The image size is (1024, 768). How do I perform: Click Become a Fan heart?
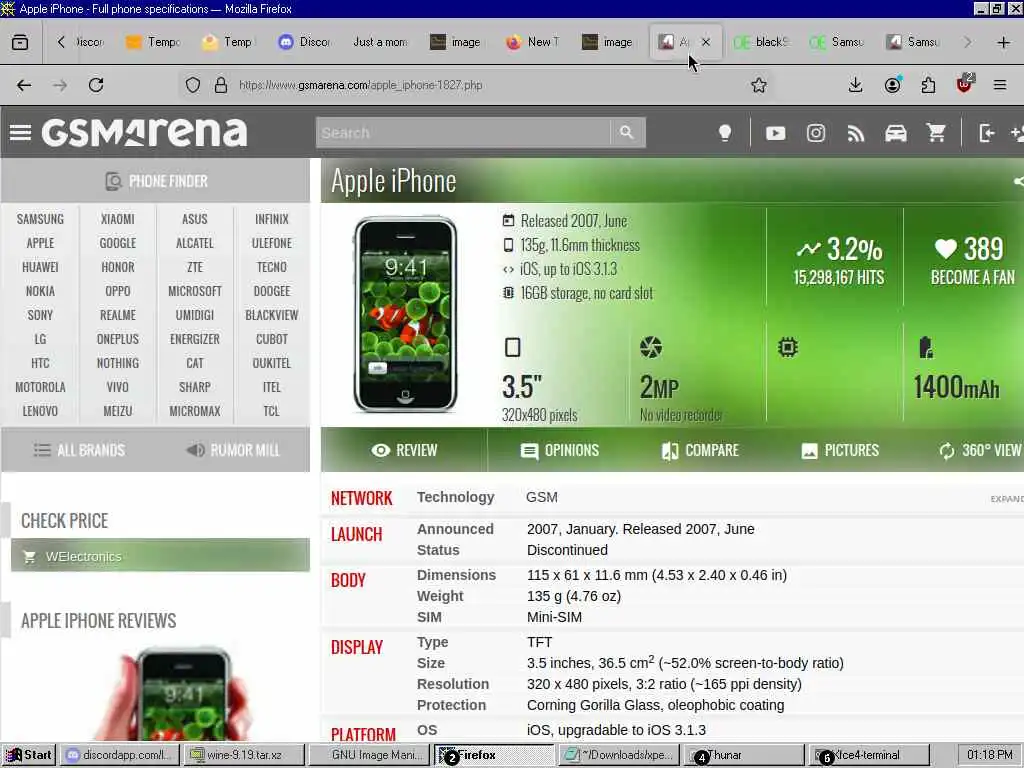972,261
